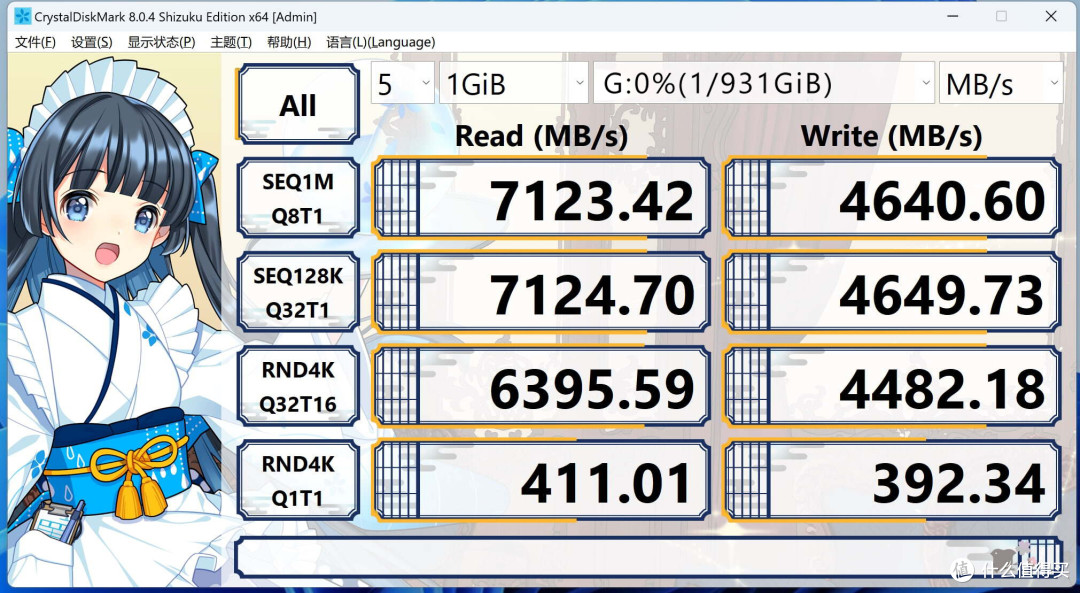Expand the test count dropdown showing 5
This screenshot has width=1080, height=593.
click(x=402, y=83)
